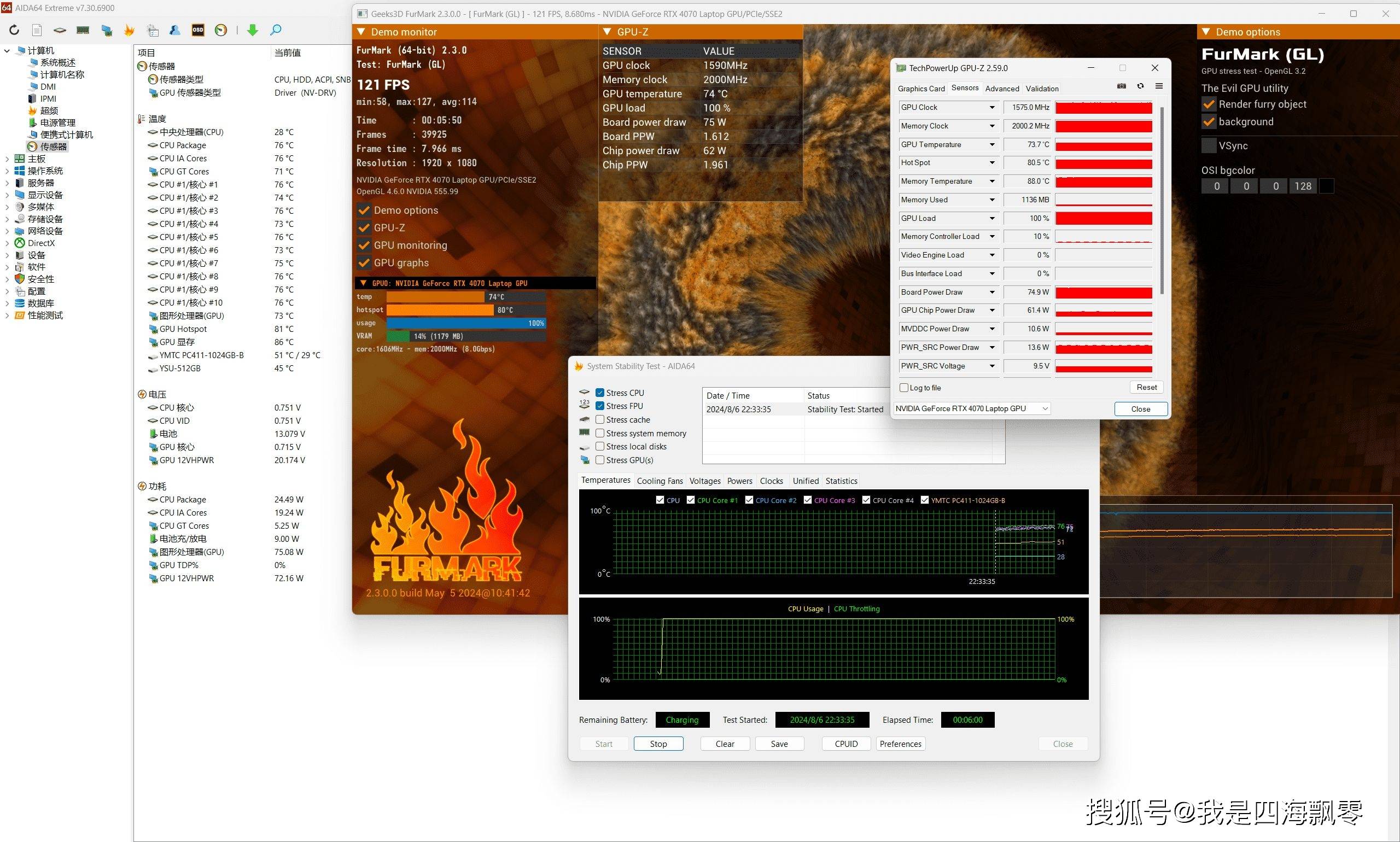Open Preferences in stability test window
This screenshot has height=842, width=1400.
(900, 743)
